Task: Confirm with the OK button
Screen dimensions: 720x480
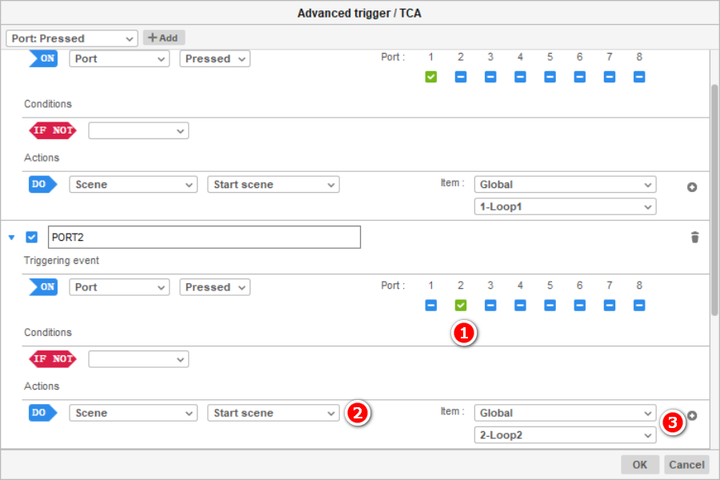Action: [639, 465]
